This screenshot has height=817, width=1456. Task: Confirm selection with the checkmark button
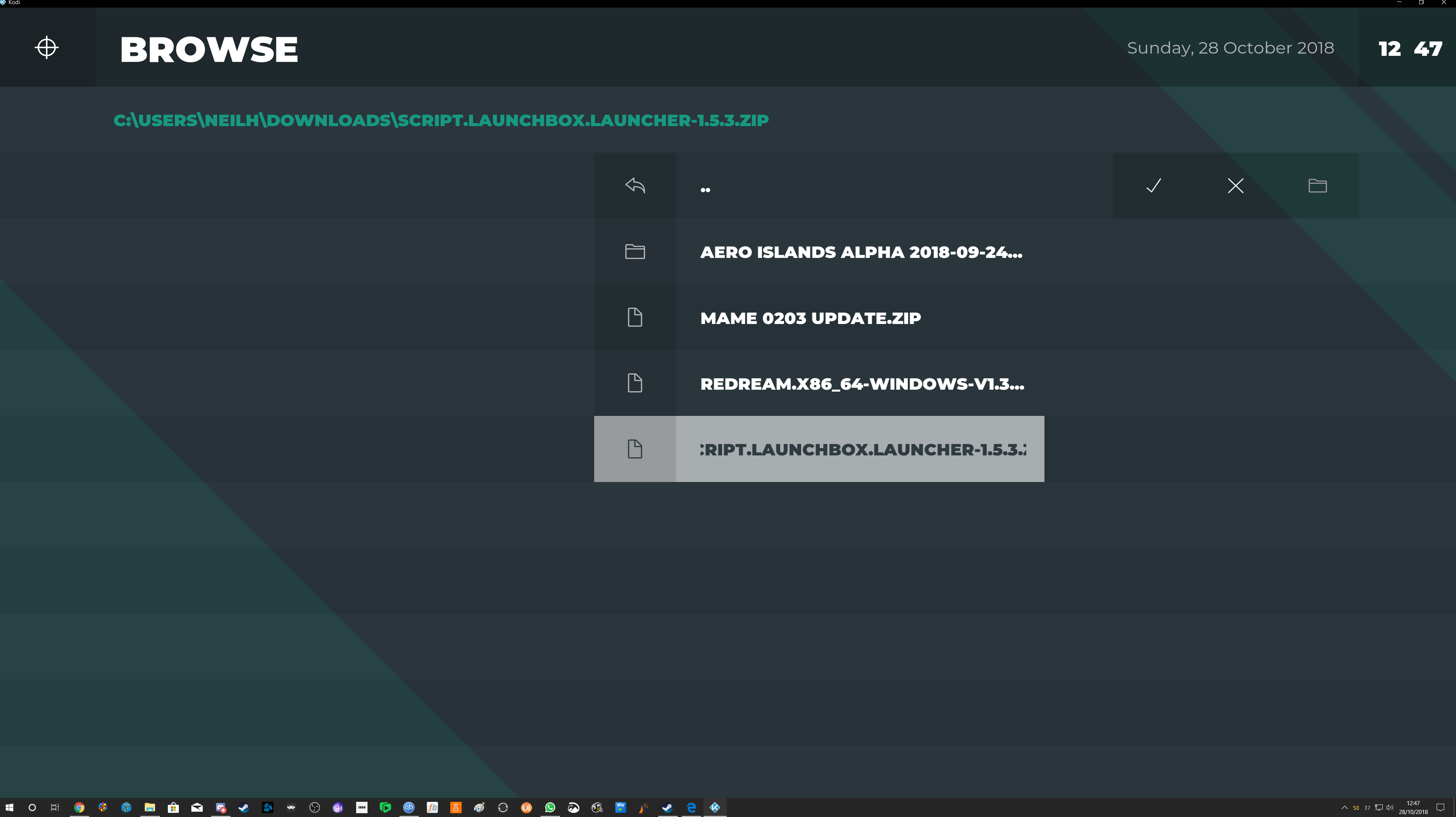click(1154, 185)
